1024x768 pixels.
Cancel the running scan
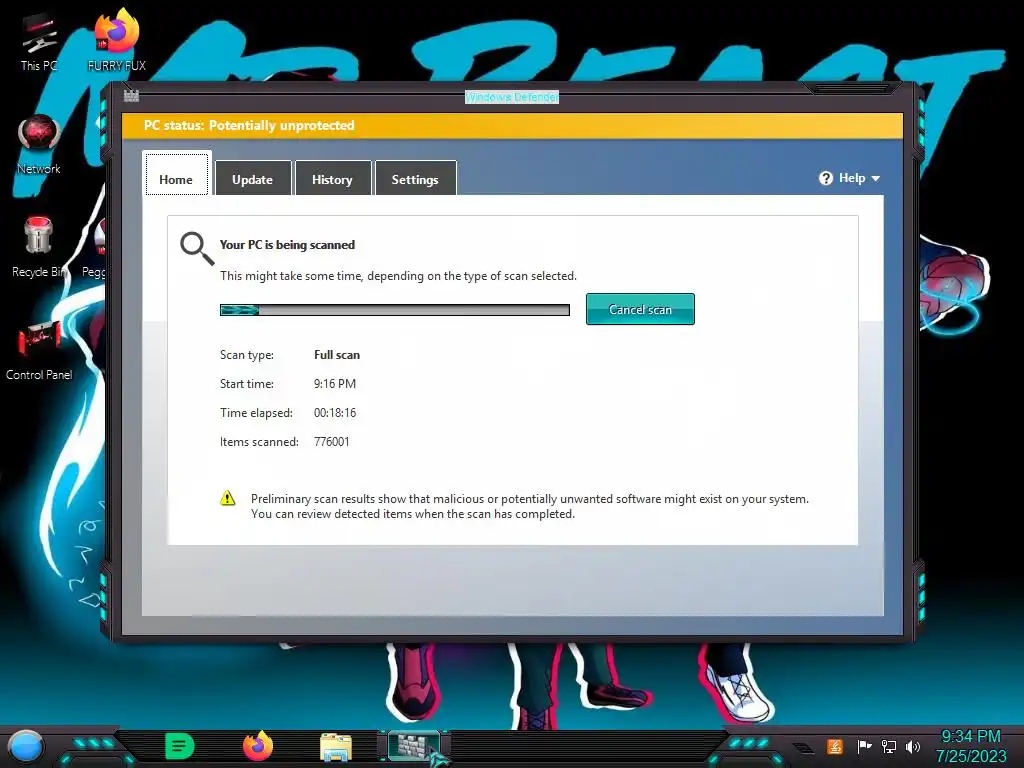coord(640,309)
